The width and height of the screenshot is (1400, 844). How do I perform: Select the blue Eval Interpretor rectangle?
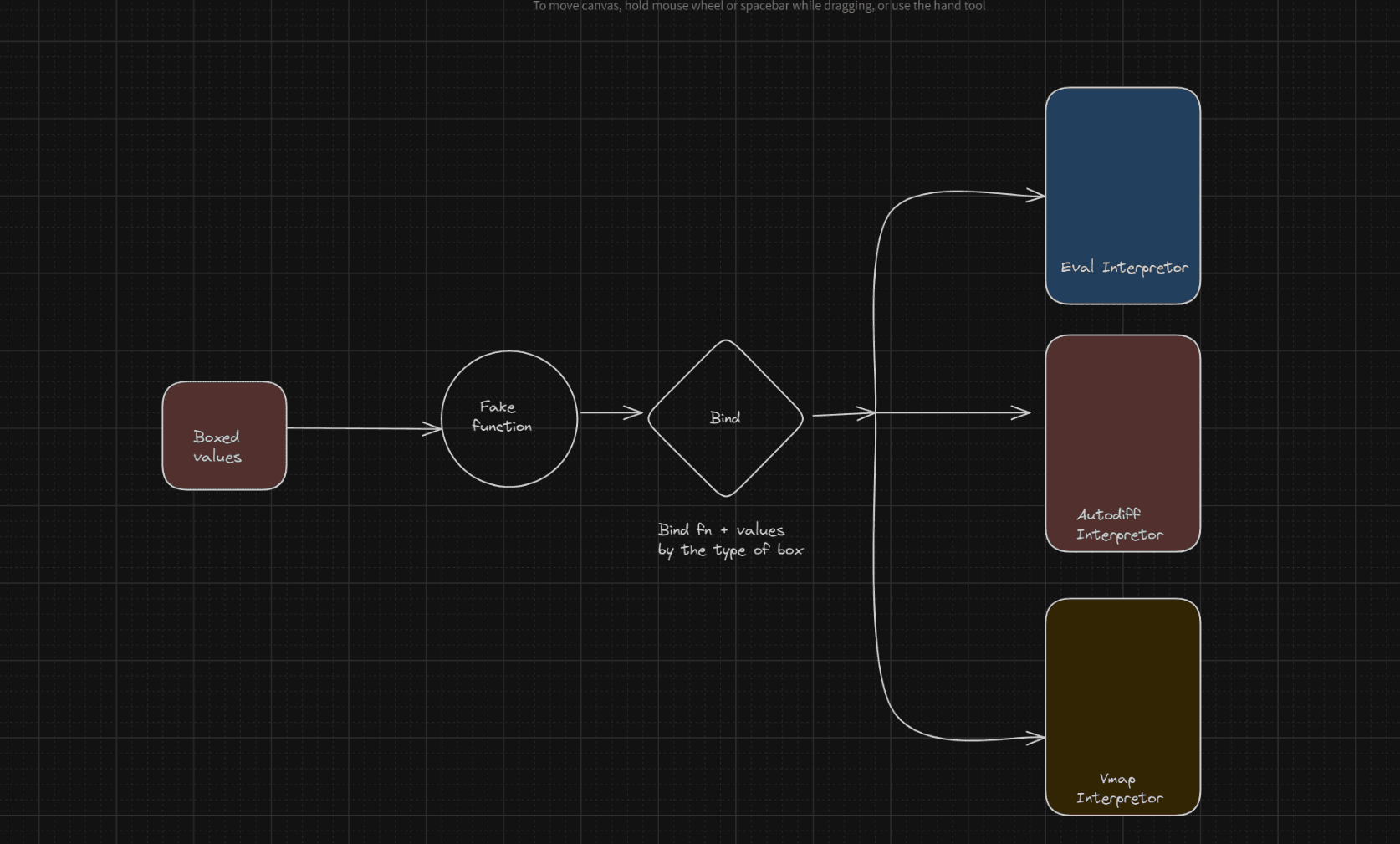click(x=1122, y=167)
